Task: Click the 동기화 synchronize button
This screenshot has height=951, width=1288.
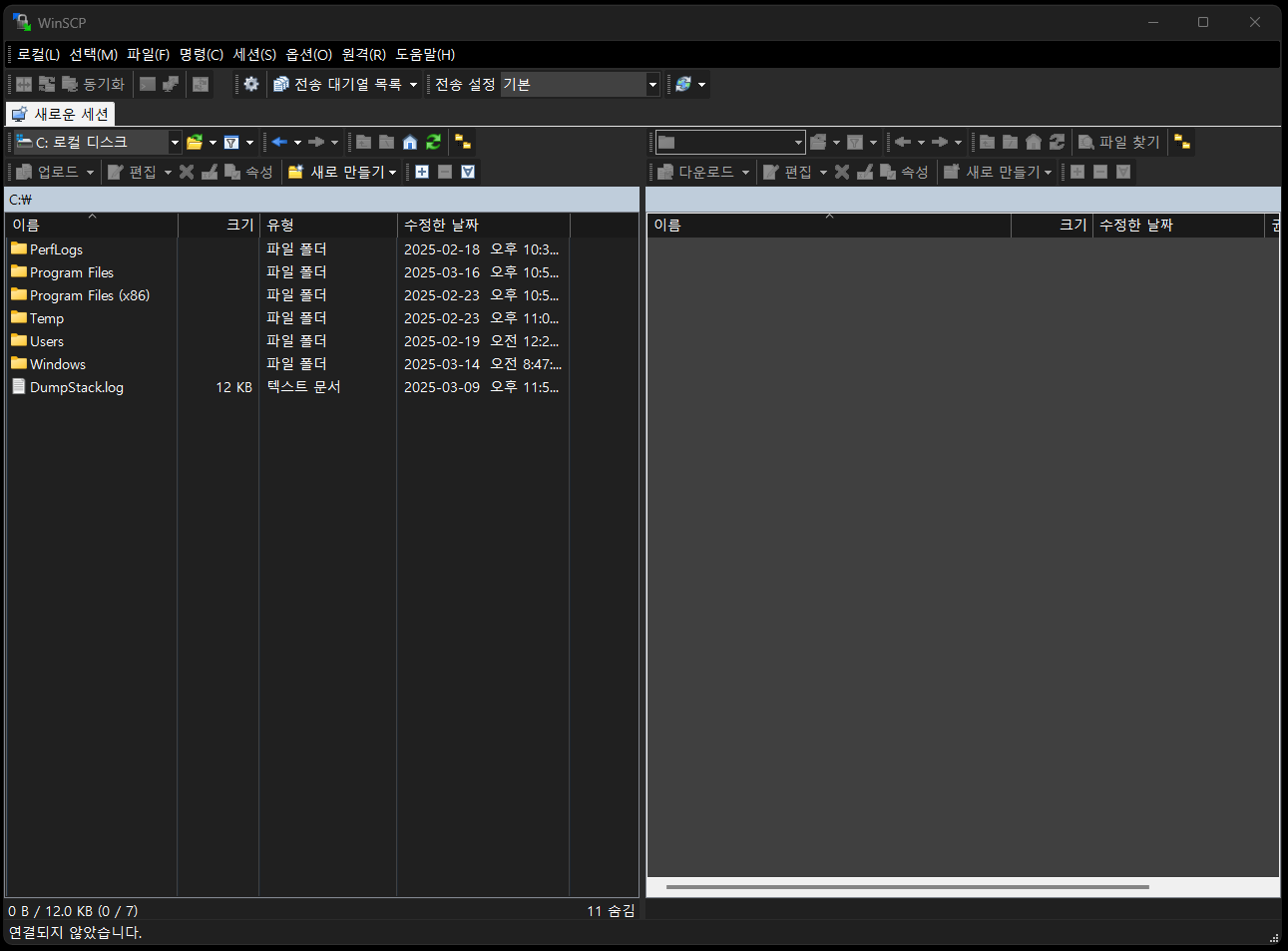Action: 93,85
